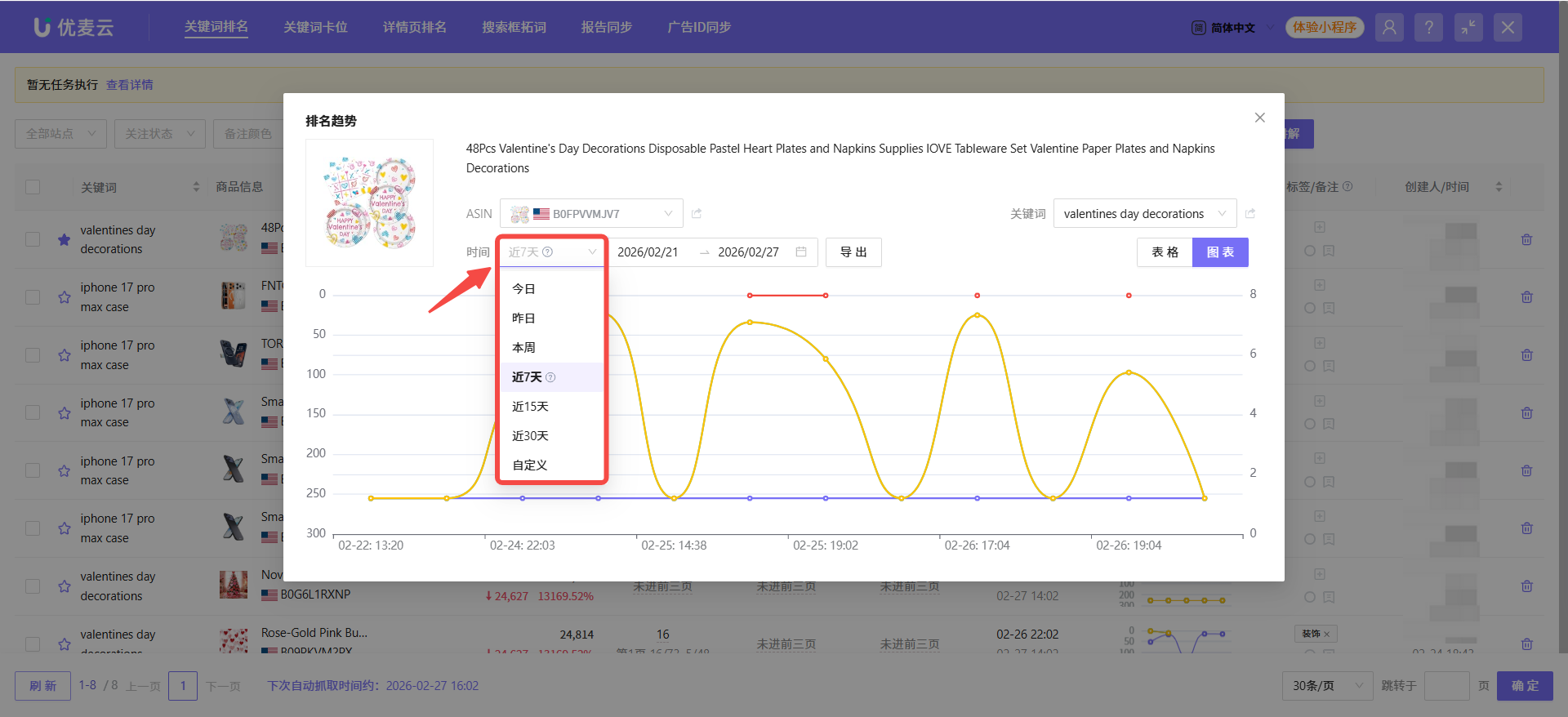
Task: Check the first iphone 17 pro max case row
Action: click(33, 297)
